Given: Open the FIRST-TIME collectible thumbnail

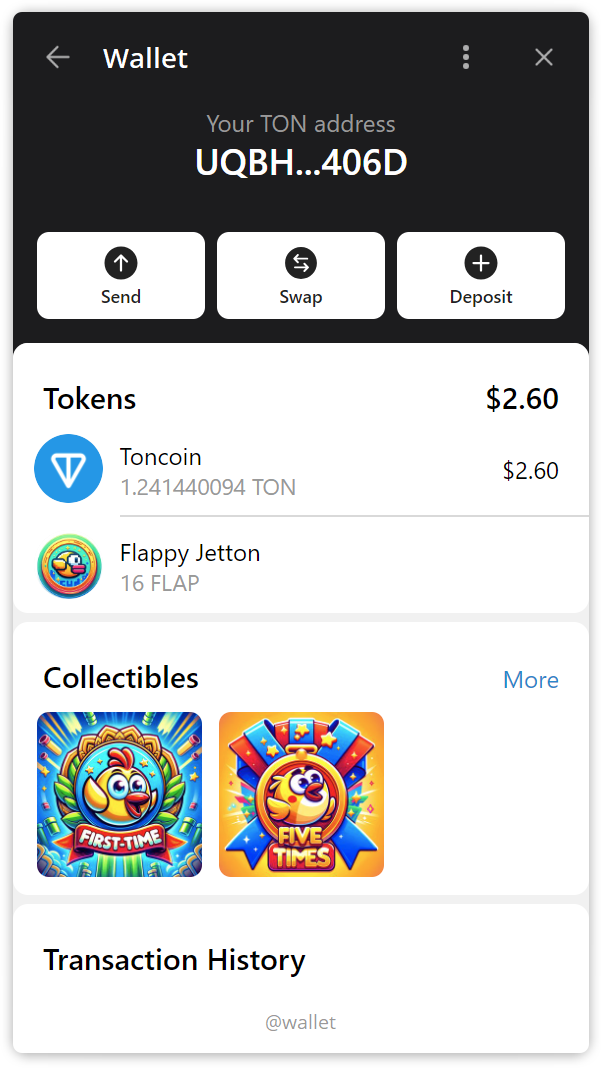Looking at the screenshot, I should click(119, 794).
